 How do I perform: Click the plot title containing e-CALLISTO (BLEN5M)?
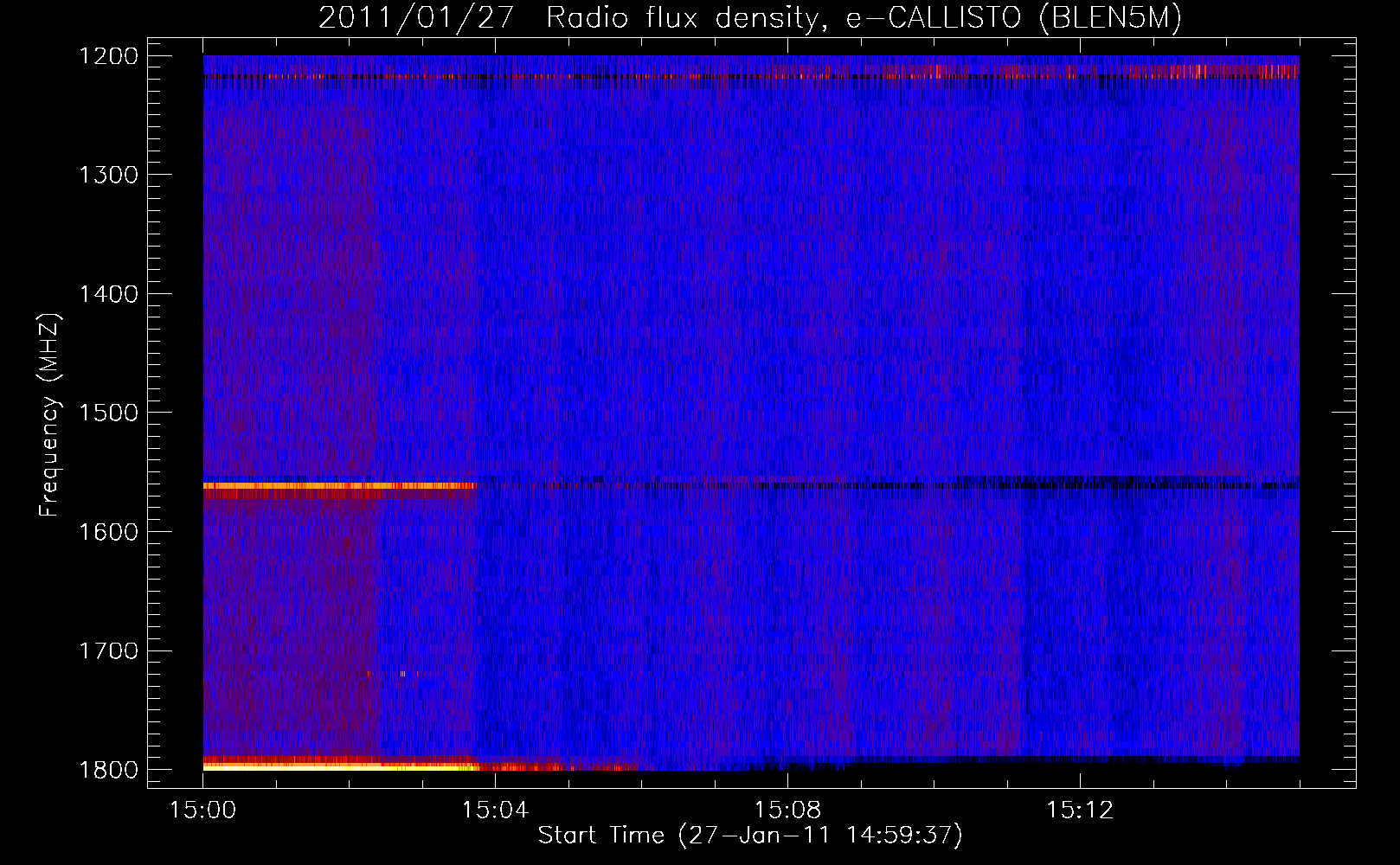pyautogui.click(x=750, y=17)
